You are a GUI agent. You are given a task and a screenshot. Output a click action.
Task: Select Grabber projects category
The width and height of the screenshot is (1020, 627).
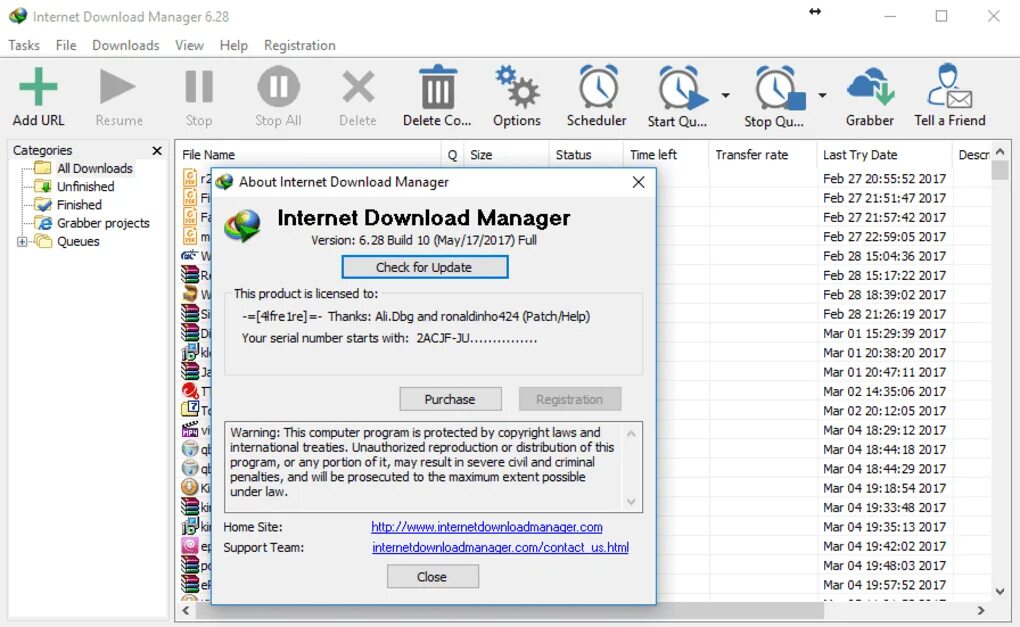coord(103,223)
